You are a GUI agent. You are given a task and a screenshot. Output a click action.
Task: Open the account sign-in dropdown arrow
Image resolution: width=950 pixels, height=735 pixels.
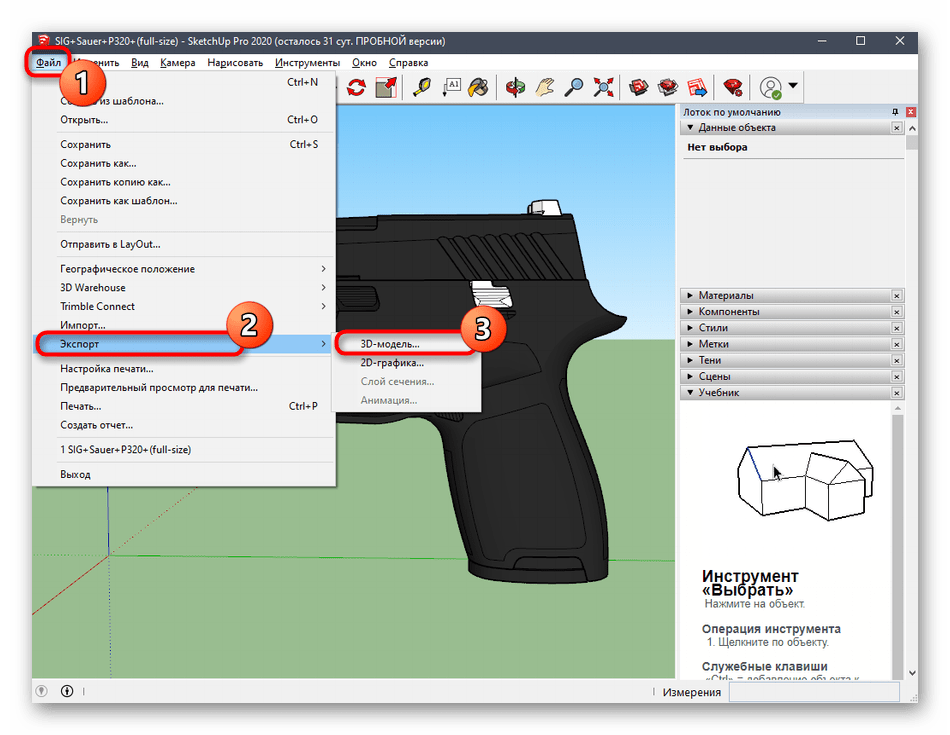(x=793, y=86)
